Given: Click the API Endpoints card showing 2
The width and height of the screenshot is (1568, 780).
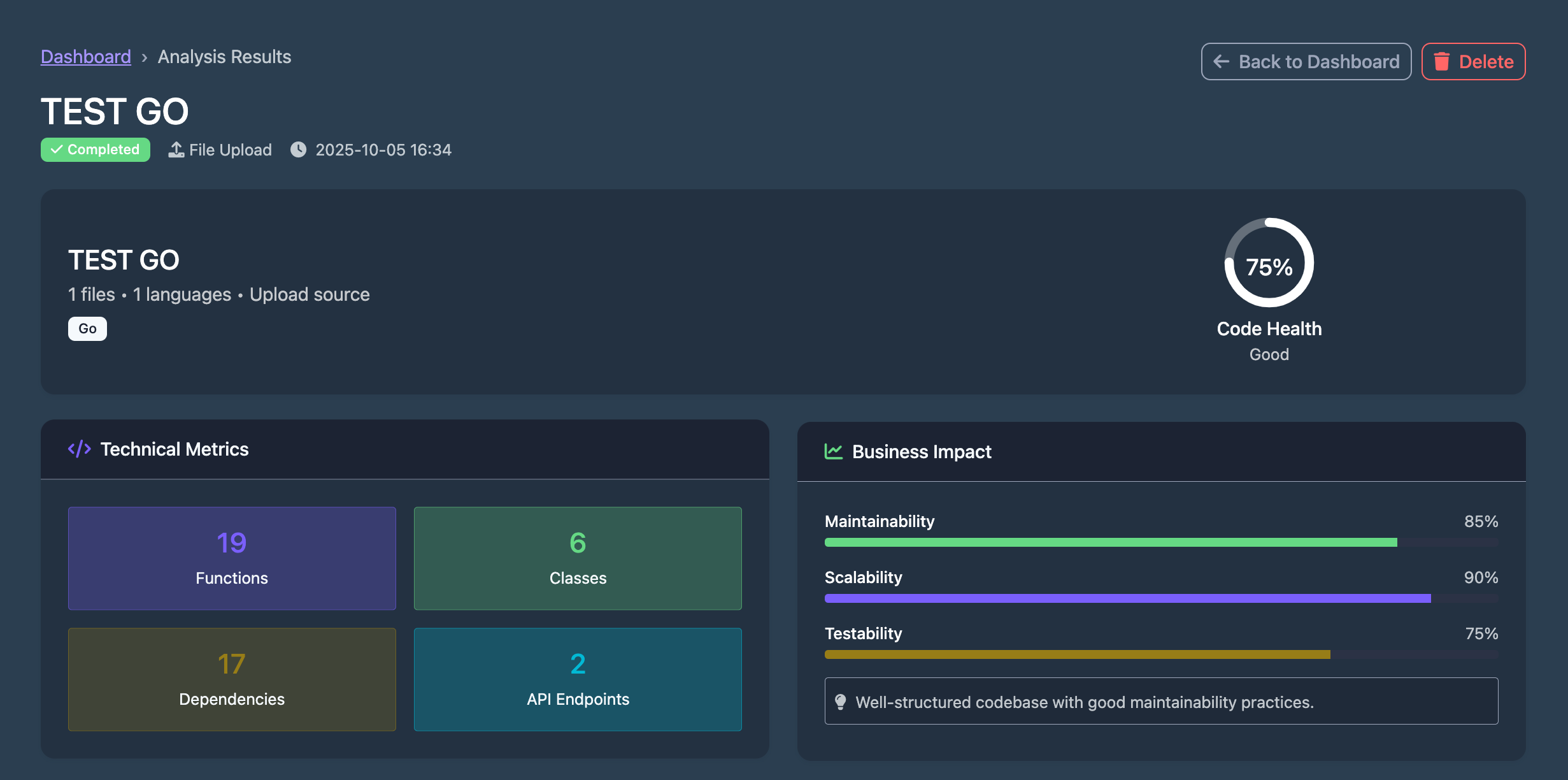Looking at the screenshot, I should [x=577, y=679].
